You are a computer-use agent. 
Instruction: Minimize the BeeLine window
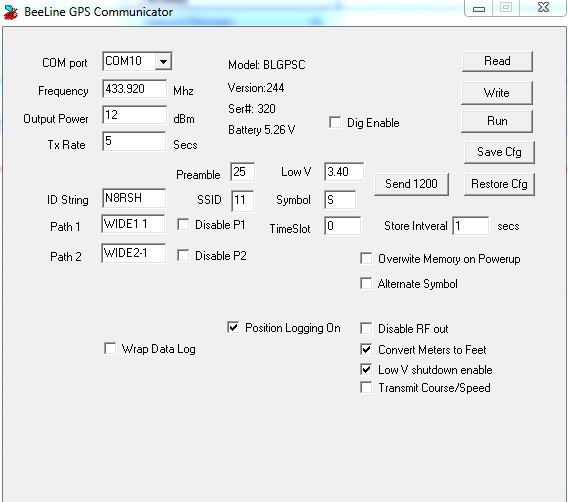pyautogui.click(x=479, y=8)
